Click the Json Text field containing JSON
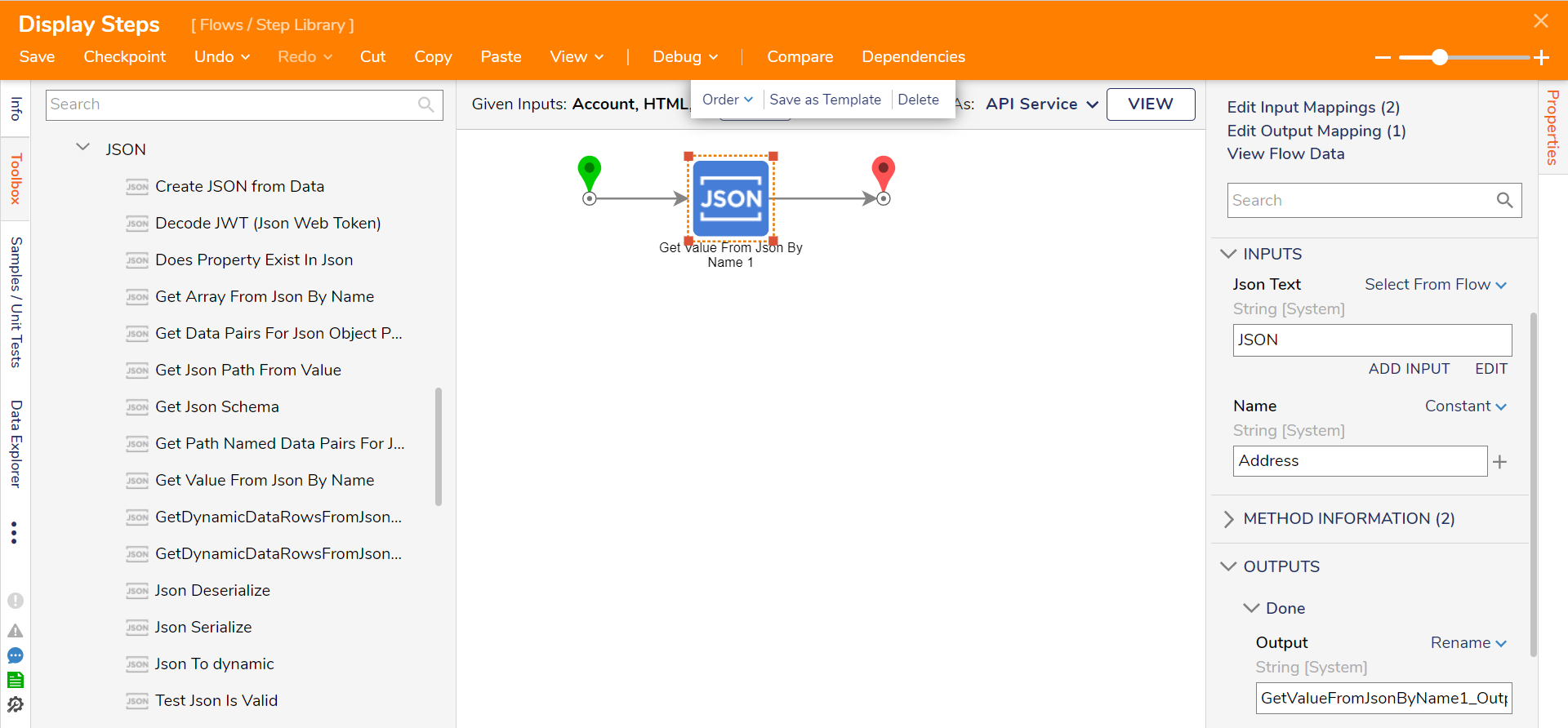The height and width of the screenshot is (728, 1568). click(x=1372, y=340)
